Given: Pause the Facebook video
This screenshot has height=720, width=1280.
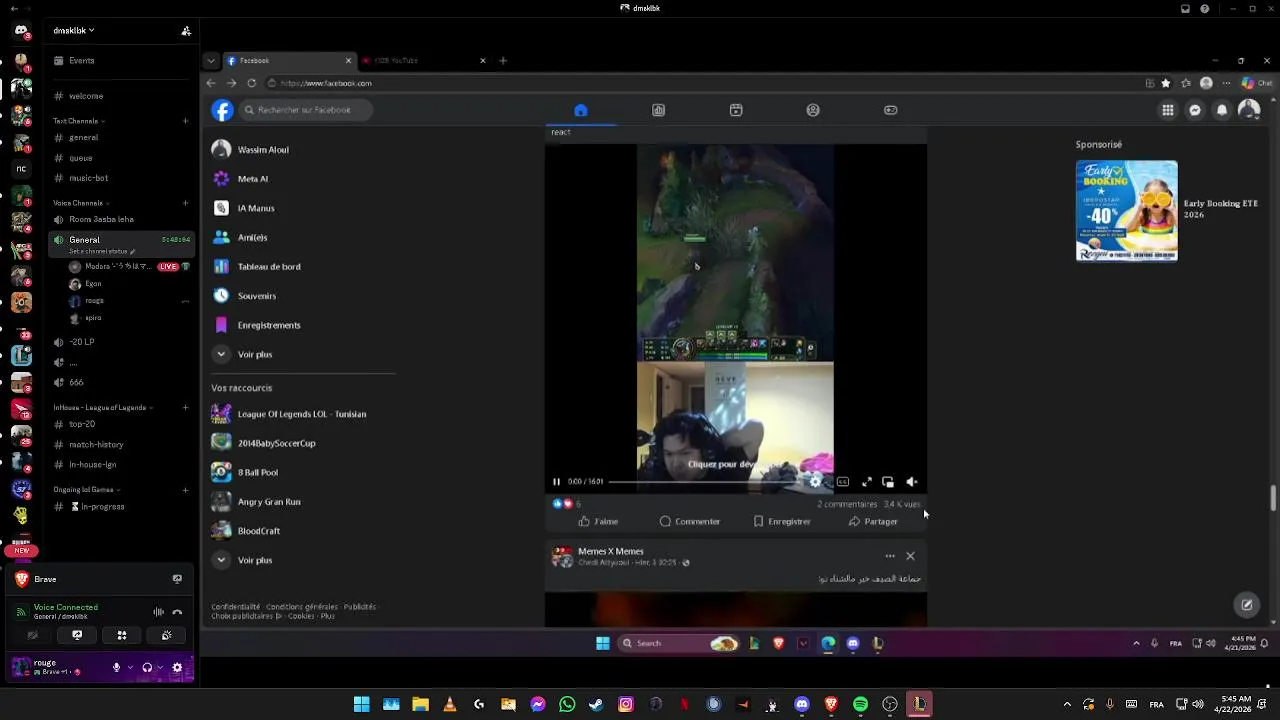Looking at the screenshot, I should pyautogui.click(x=557, y=482).
